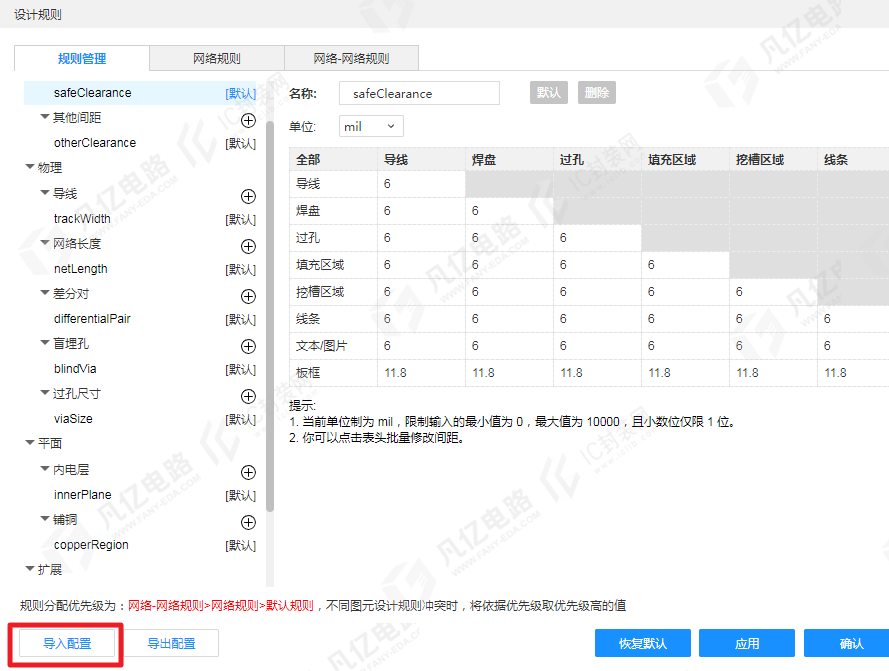The height and width of the screenshot is (671, 889).
Task: Click the 挖槽区域 column header
Action: (773, 159)
